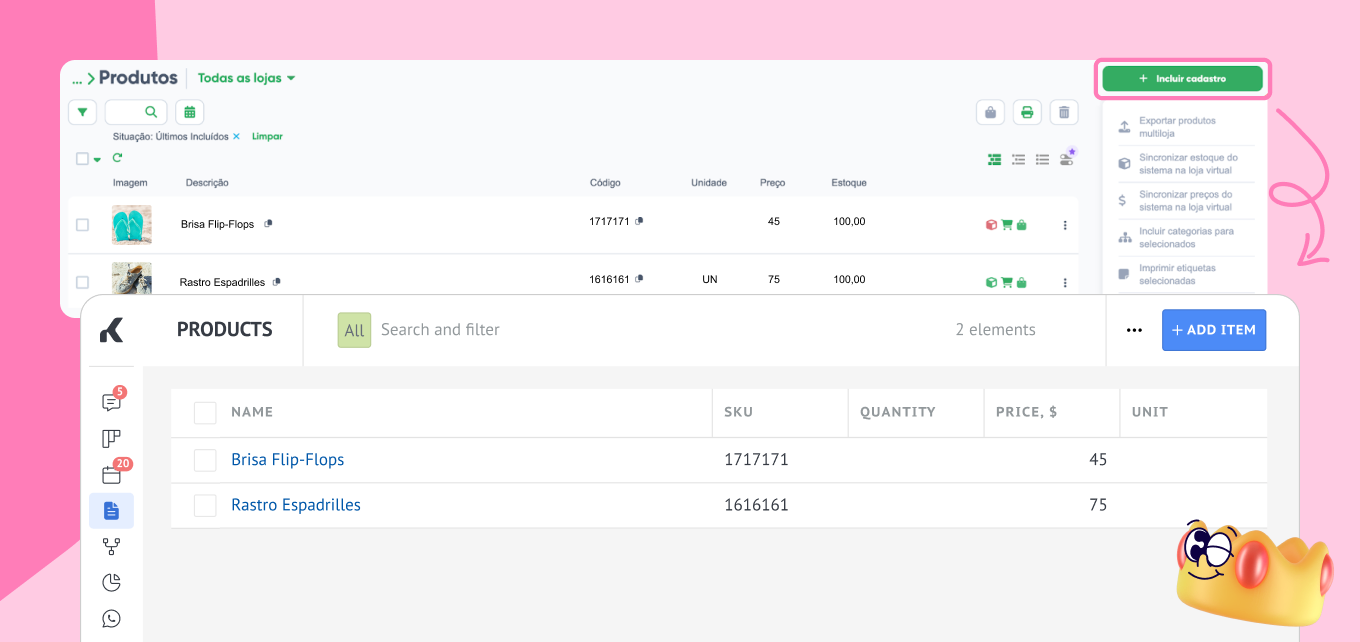
Task: Open the WhatsApp icon in sidebar
Action: point(111,618)
